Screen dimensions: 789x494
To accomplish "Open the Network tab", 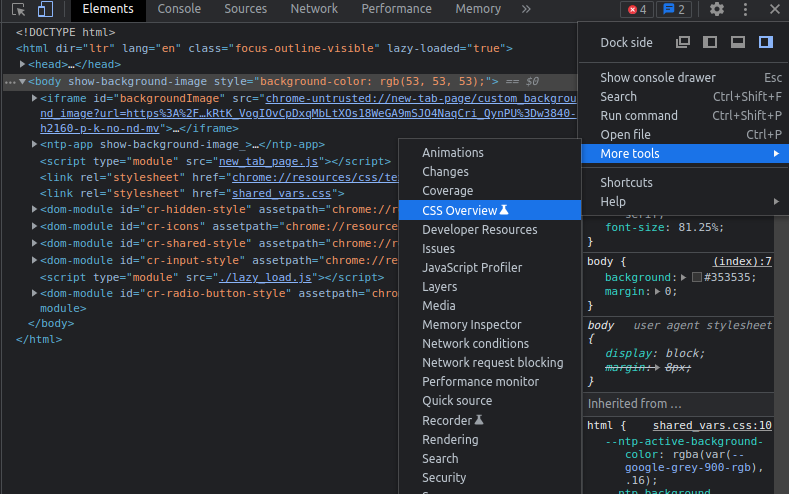I will tap(314, 9).
